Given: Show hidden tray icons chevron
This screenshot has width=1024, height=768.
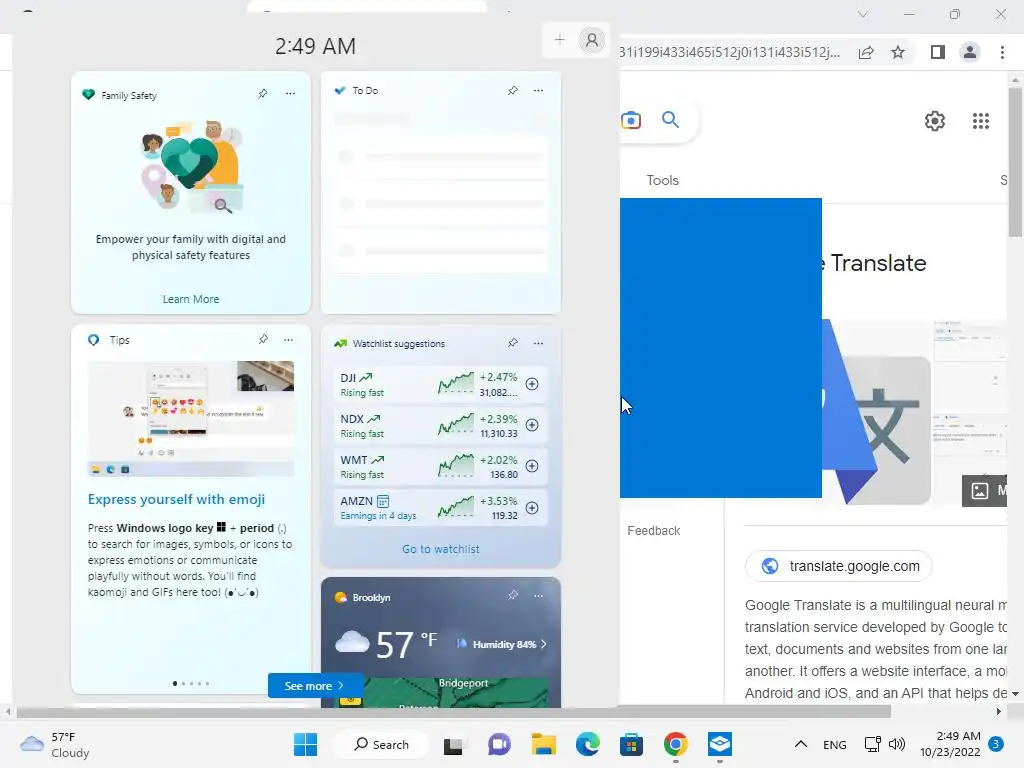Looking at the screenshot, I should [x=801, y=744].
